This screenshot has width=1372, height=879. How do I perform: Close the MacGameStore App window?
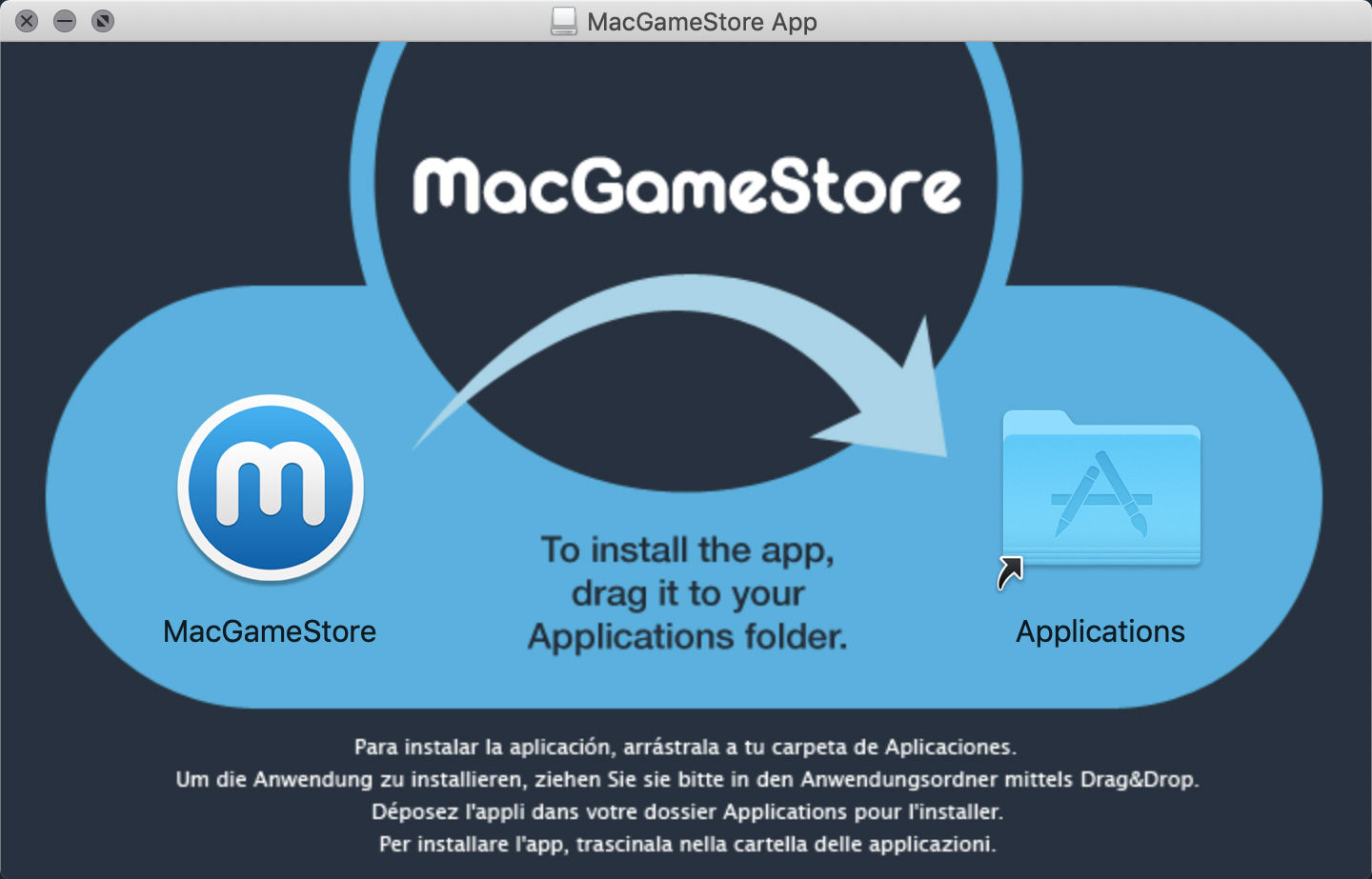pos(27,20)
